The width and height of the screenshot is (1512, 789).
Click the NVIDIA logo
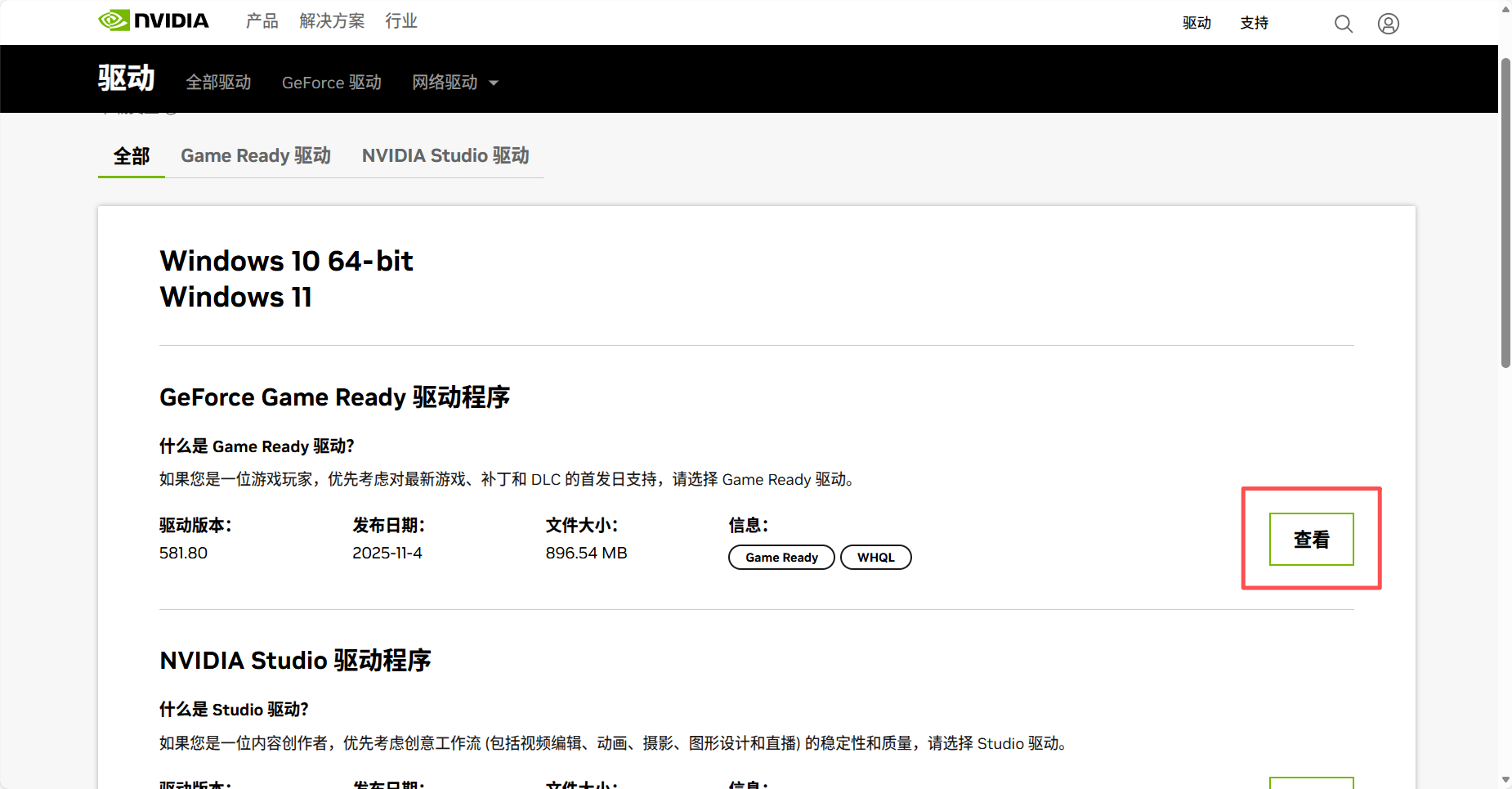point(154,20)
